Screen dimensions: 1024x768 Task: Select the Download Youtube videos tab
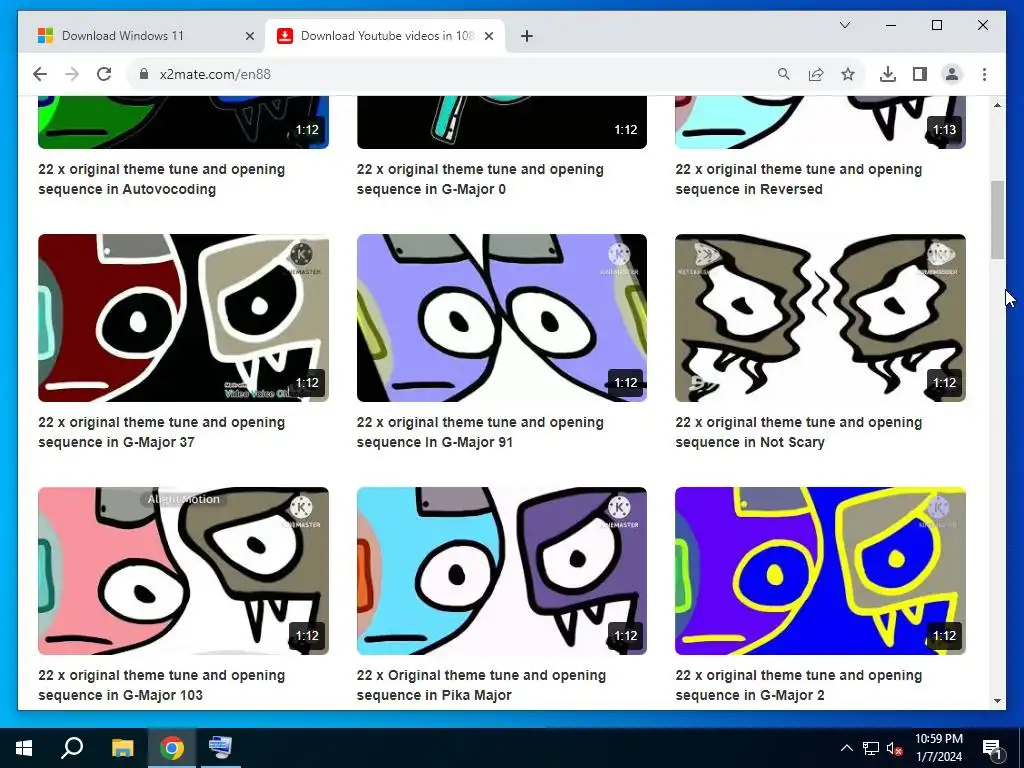(x=385, y=36)
